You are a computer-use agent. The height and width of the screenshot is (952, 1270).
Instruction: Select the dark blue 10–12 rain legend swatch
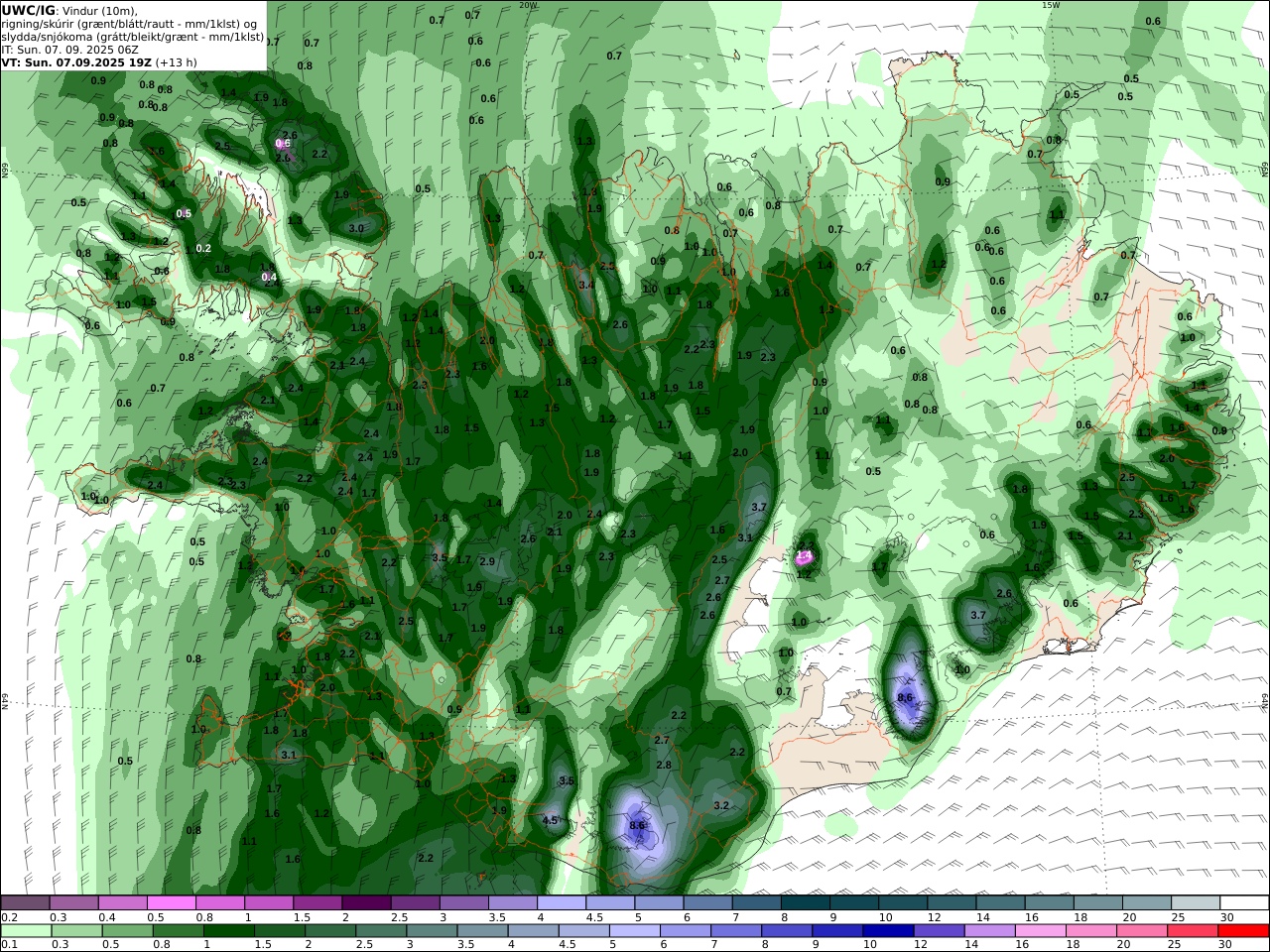[888, 931]
